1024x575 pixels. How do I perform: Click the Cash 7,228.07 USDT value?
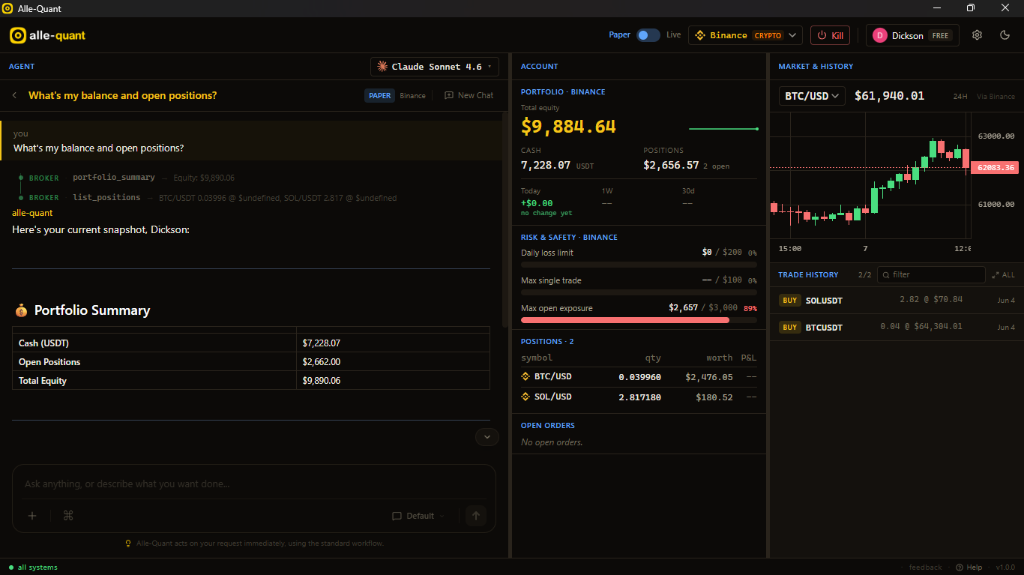click(557, 166)
